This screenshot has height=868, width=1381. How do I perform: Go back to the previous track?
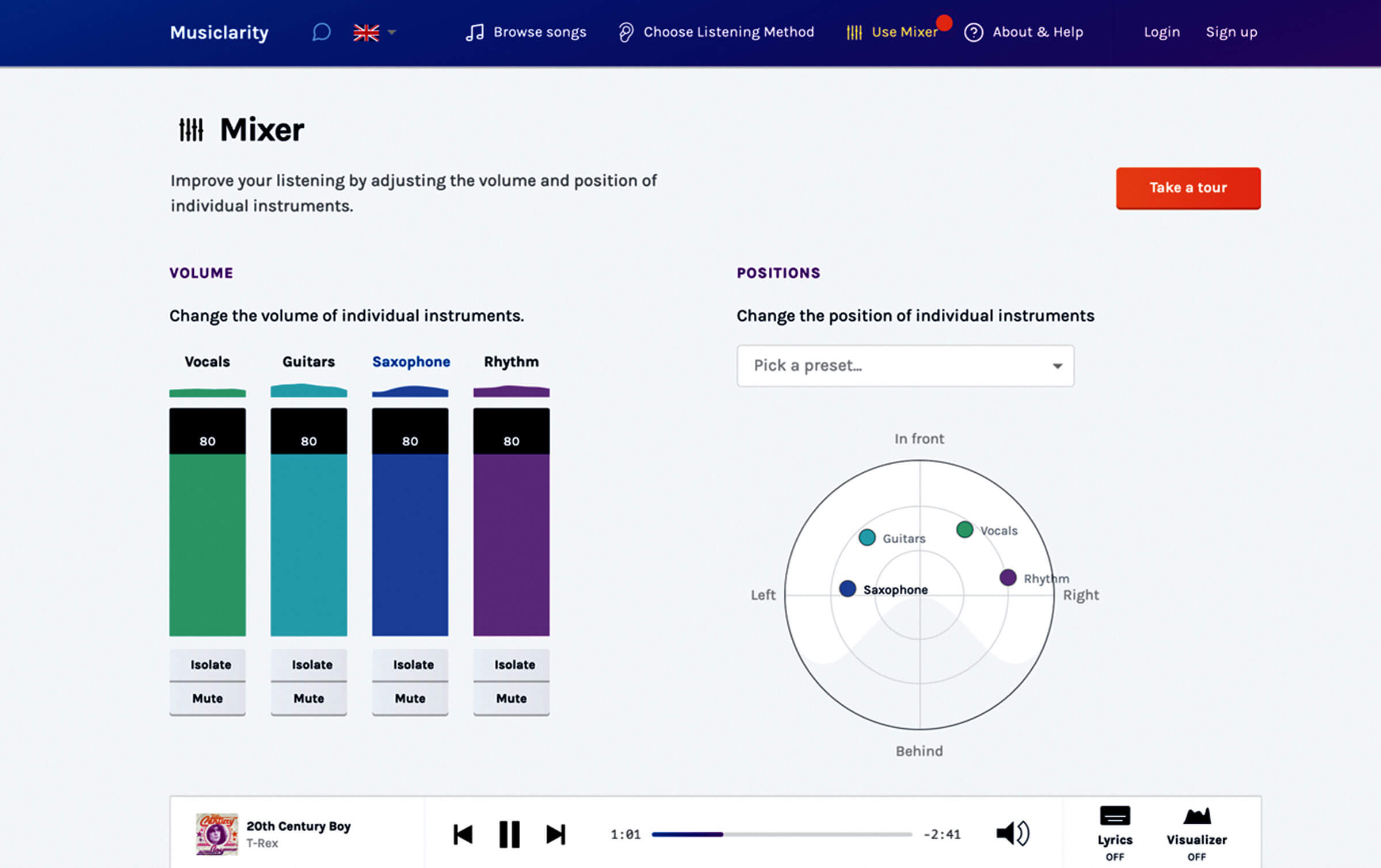[x=463, y=834]
